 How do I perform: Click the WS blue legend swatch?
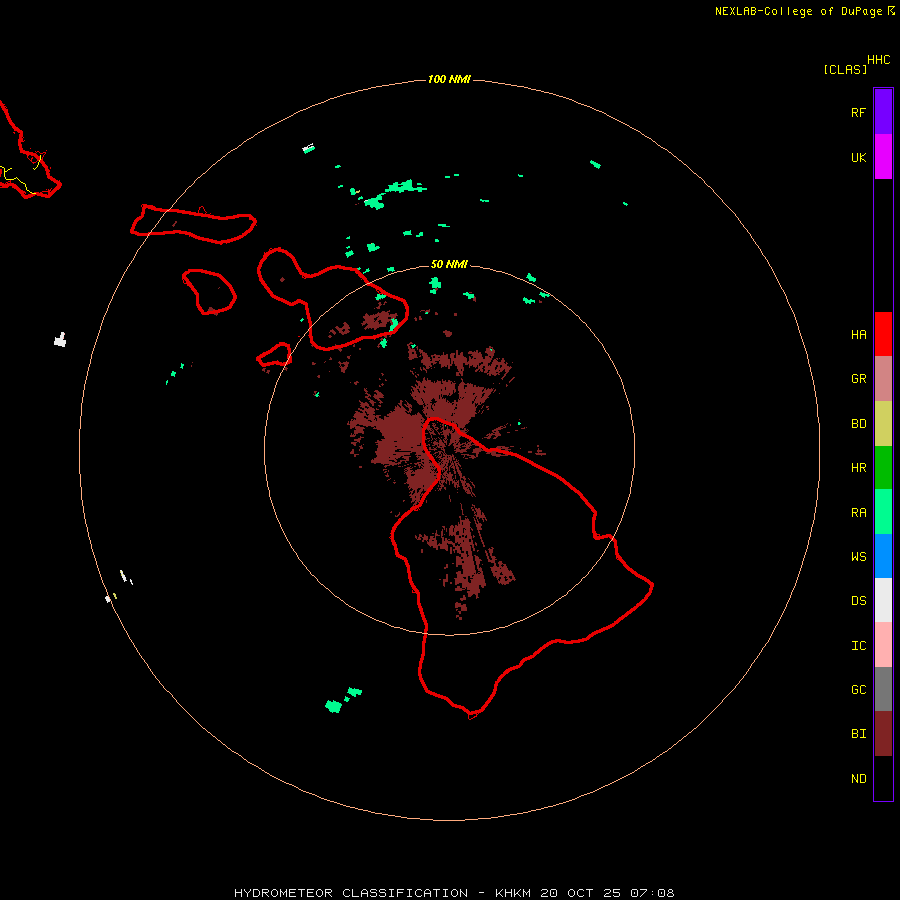pyautogui.click(x=883, y=556)
